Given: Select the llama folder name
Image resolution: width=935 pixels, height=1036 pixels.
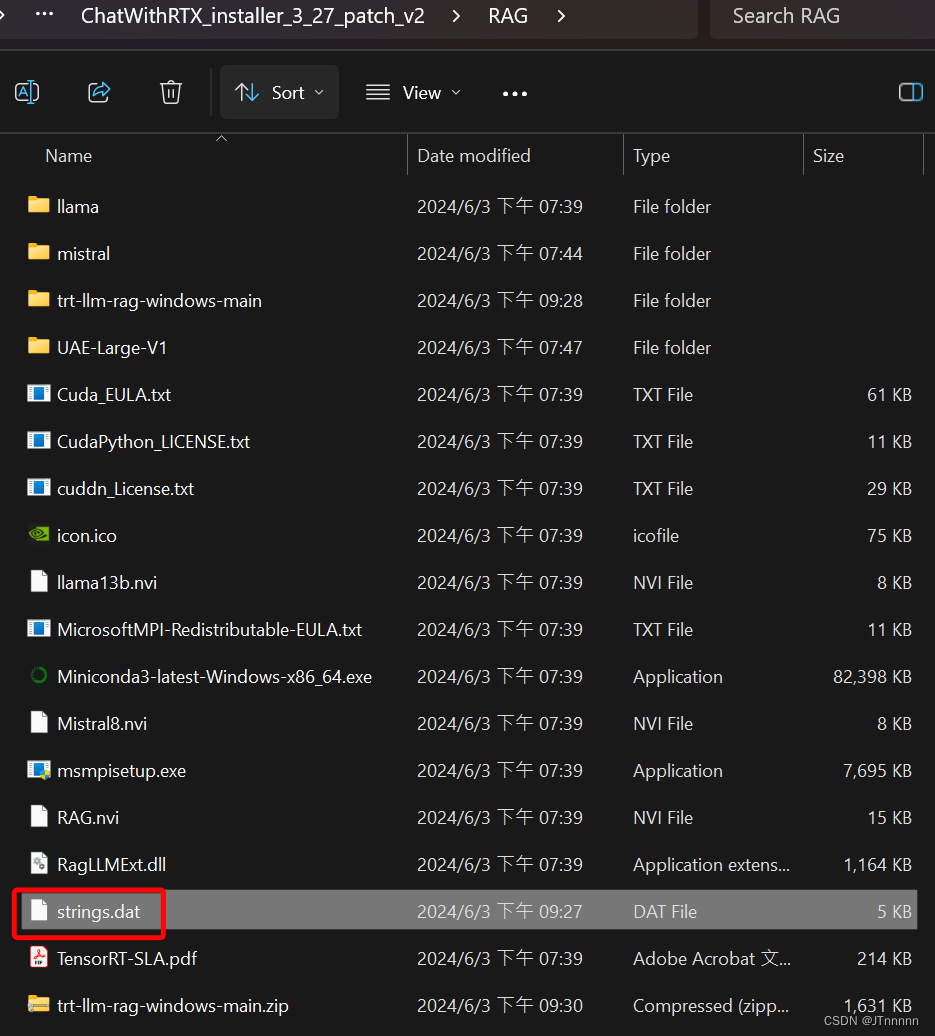Looking at the screenshot, I should pos(78,207).
